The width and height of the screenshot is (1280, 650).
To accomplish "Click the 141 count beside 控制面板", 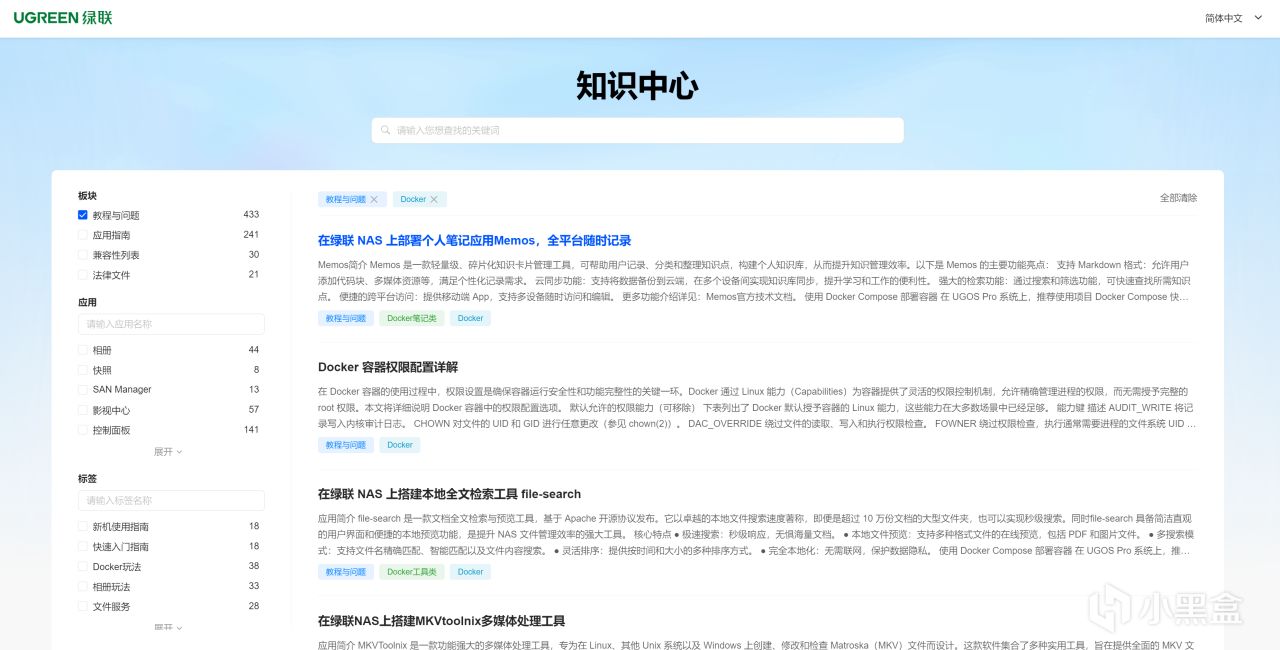I will [251, 430].
